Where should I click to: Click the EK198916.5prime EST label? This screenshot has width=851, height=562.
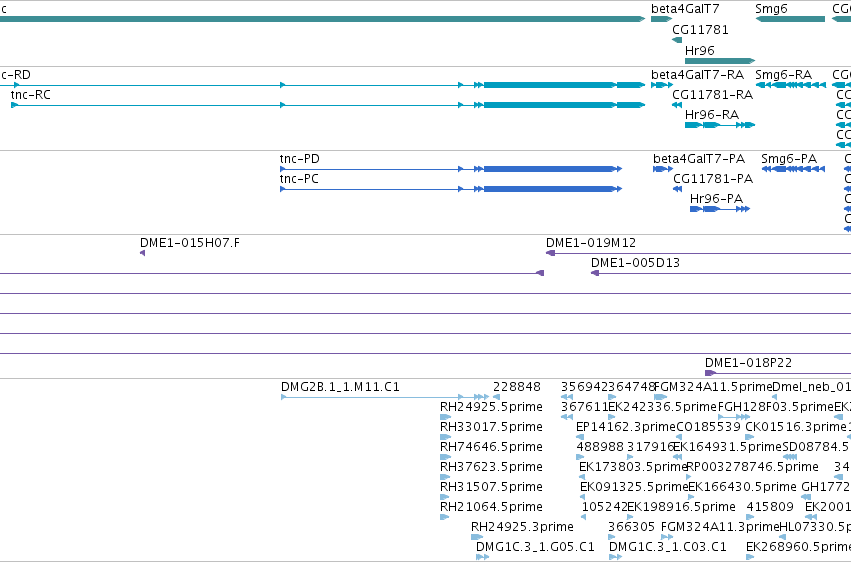pyautogui.click(x=682, y=508)
